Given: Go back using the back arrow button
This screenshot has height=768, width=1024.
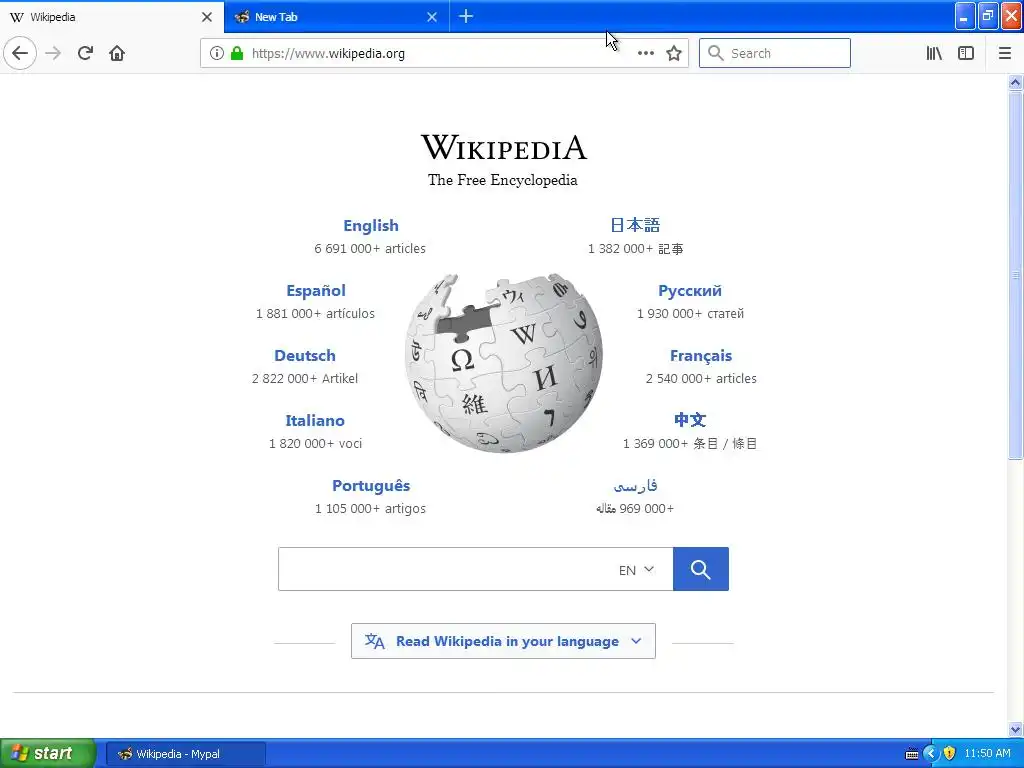Looking at the screenshot, I should coord(20,53).
